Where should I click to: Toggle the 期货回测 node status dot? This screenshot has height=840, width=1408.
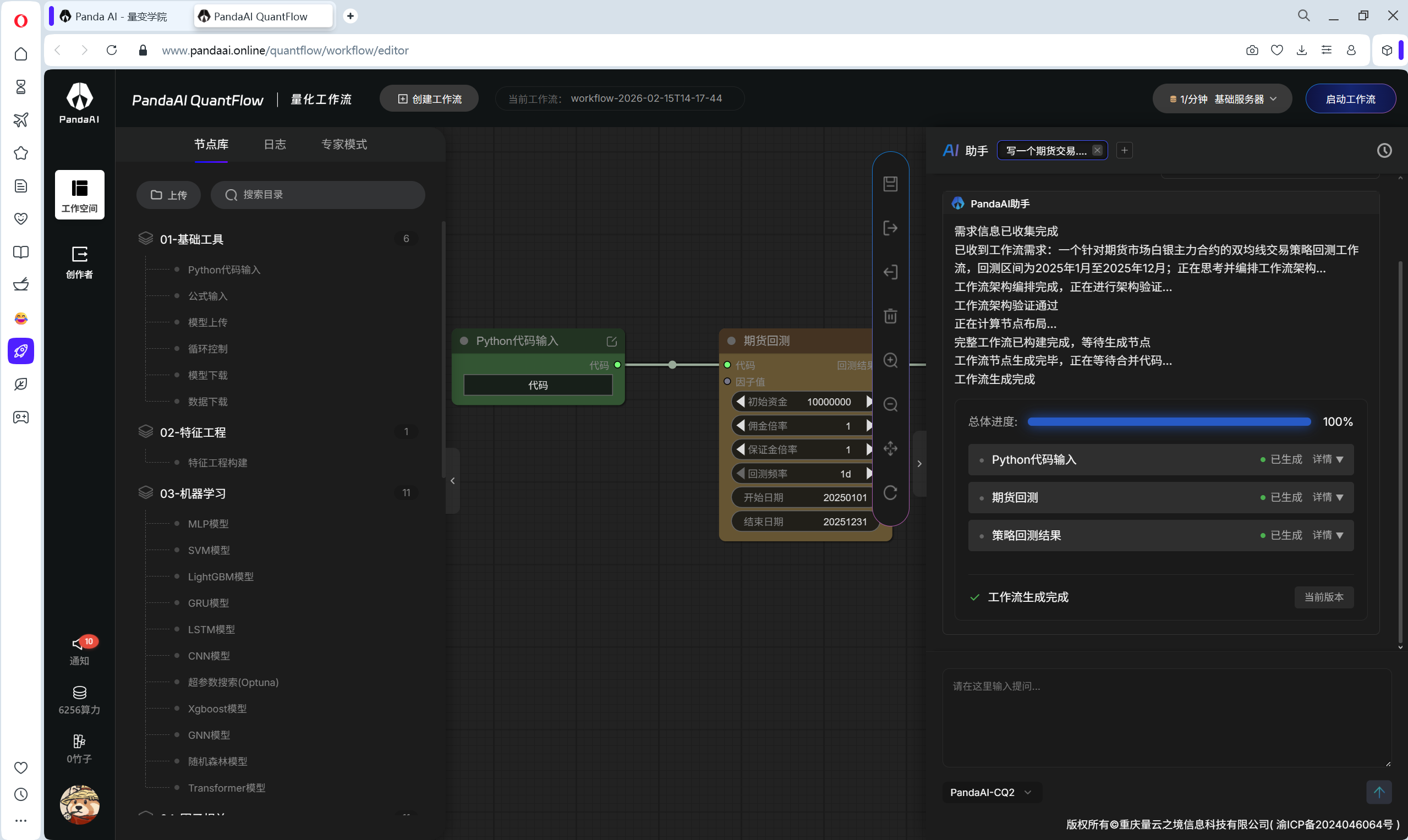[x=731, y=341]
